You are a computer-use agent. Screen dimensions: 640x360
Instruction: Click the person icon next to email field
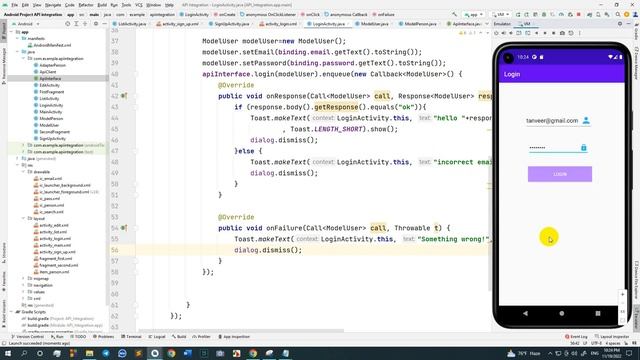[586, 120]
